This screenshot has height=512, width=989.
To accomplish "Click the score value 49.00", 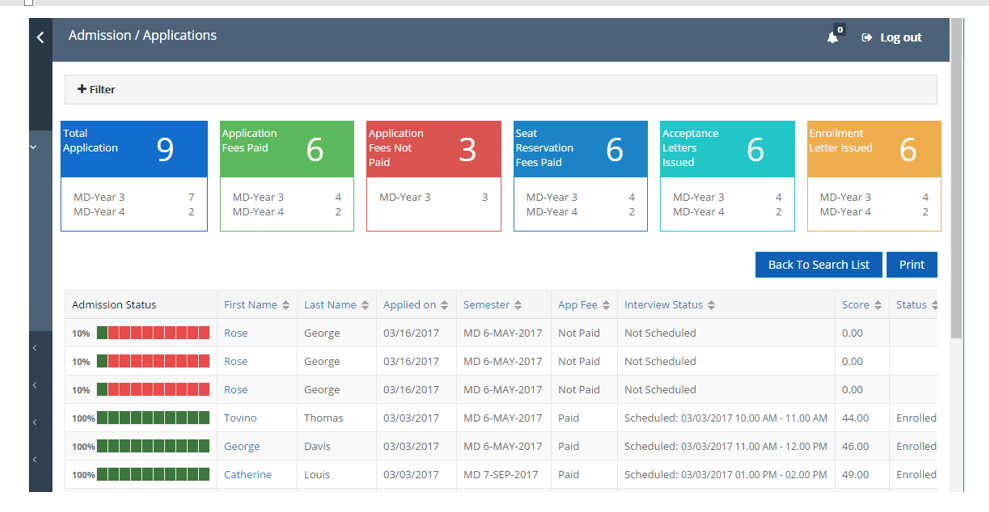I will point(855,475).
